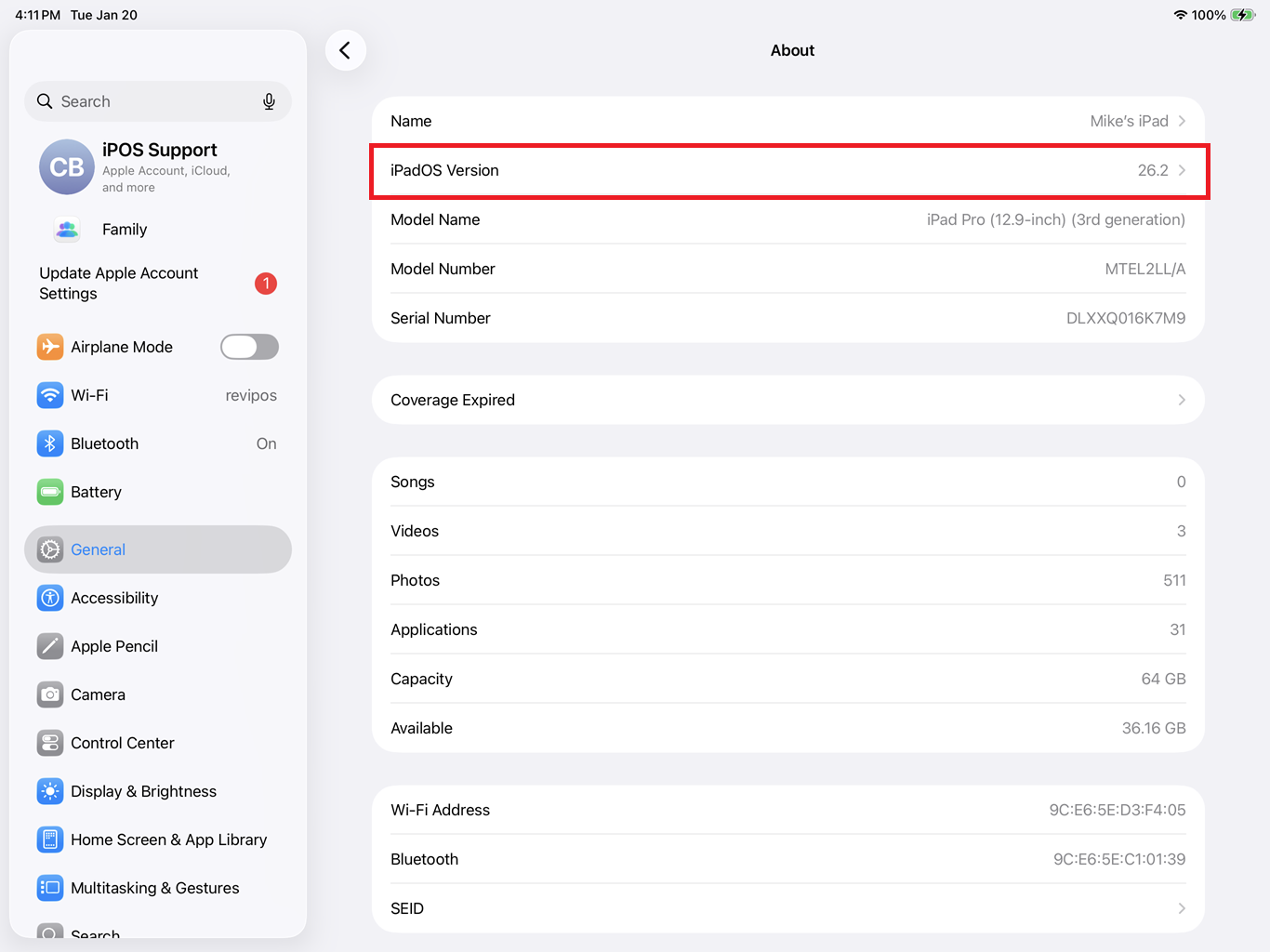Select the iPadOS Version label
This screenshot has width=1270, height=952.
pyautogui.click(x=444, y=170)
